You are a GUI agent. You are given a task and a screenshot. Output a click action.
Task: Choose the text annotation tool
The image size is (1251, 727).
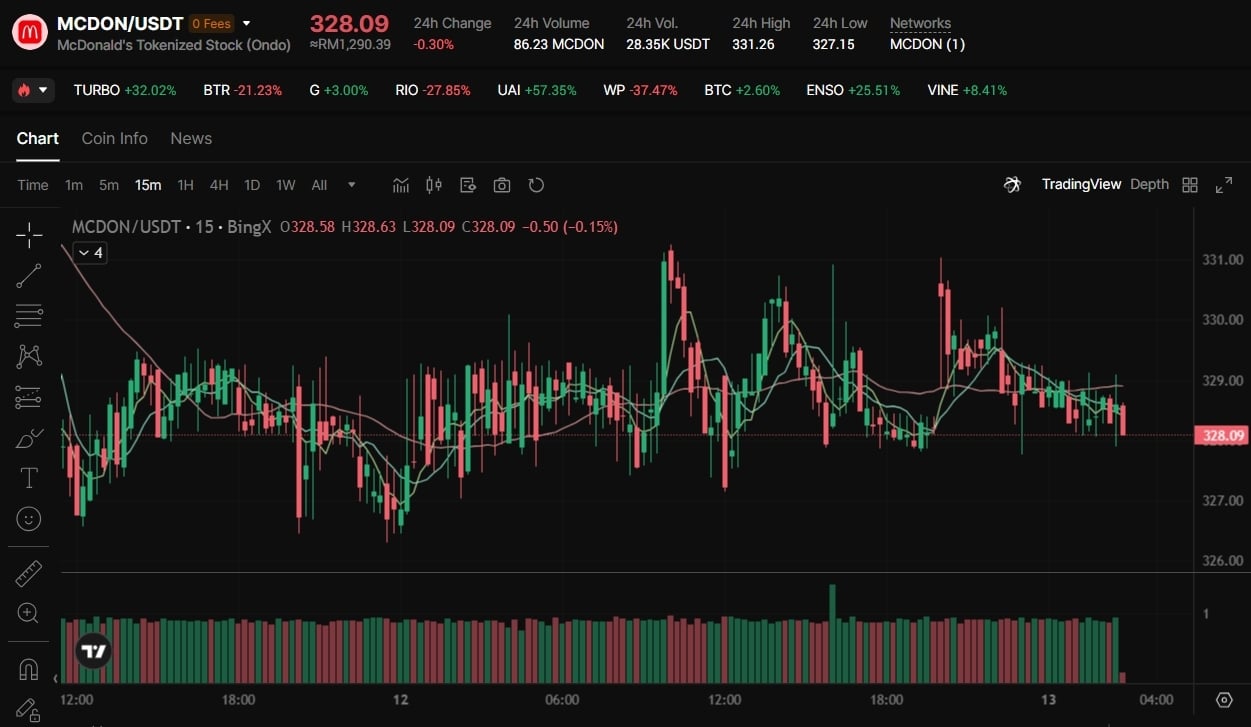pos(29,478)
